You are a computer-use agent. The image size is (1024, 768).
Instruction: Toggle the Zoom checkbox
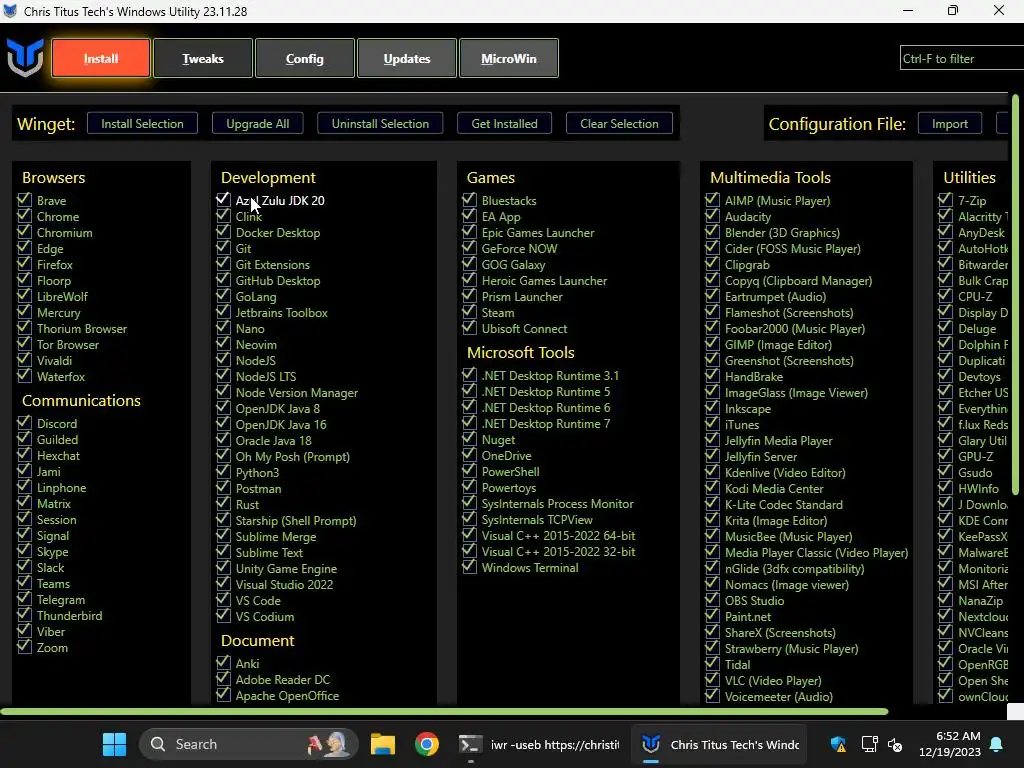click(24, 647)
